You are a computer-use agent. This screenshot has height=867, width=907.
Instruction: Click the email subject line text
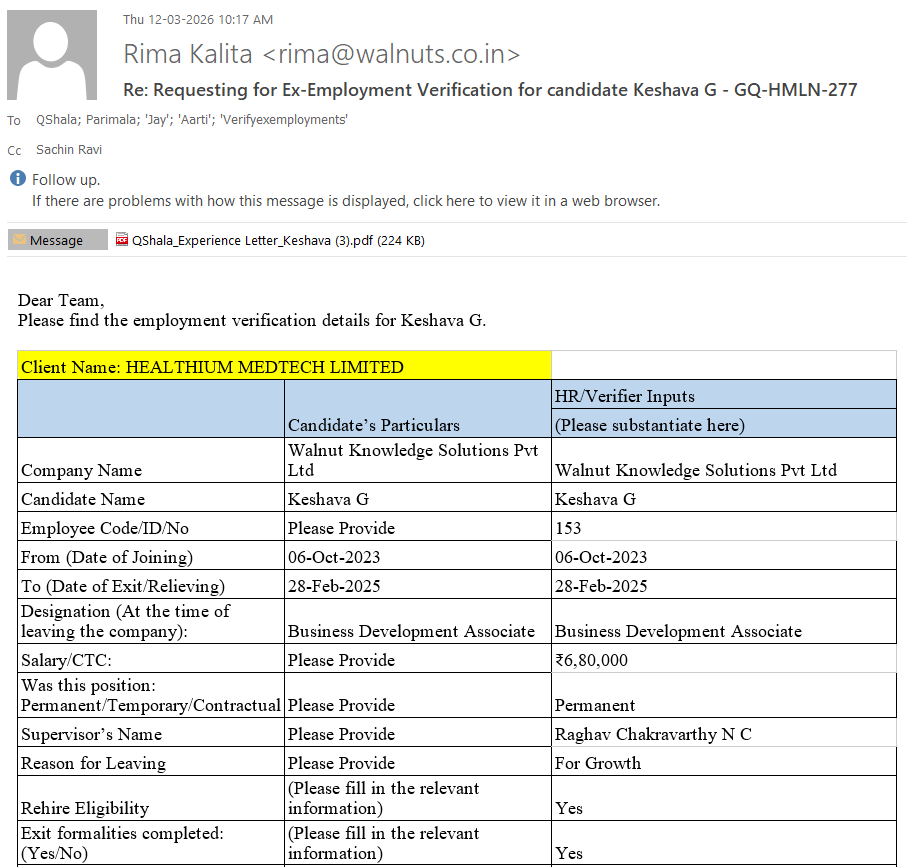tap(490, 90)
